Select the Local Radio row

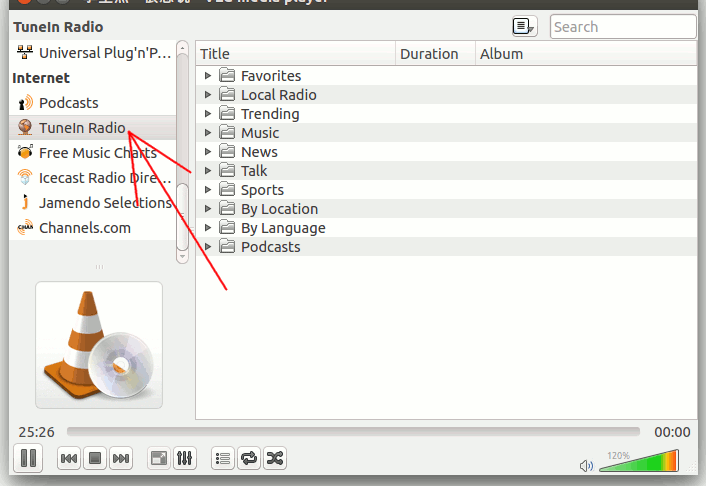point(446,95)
